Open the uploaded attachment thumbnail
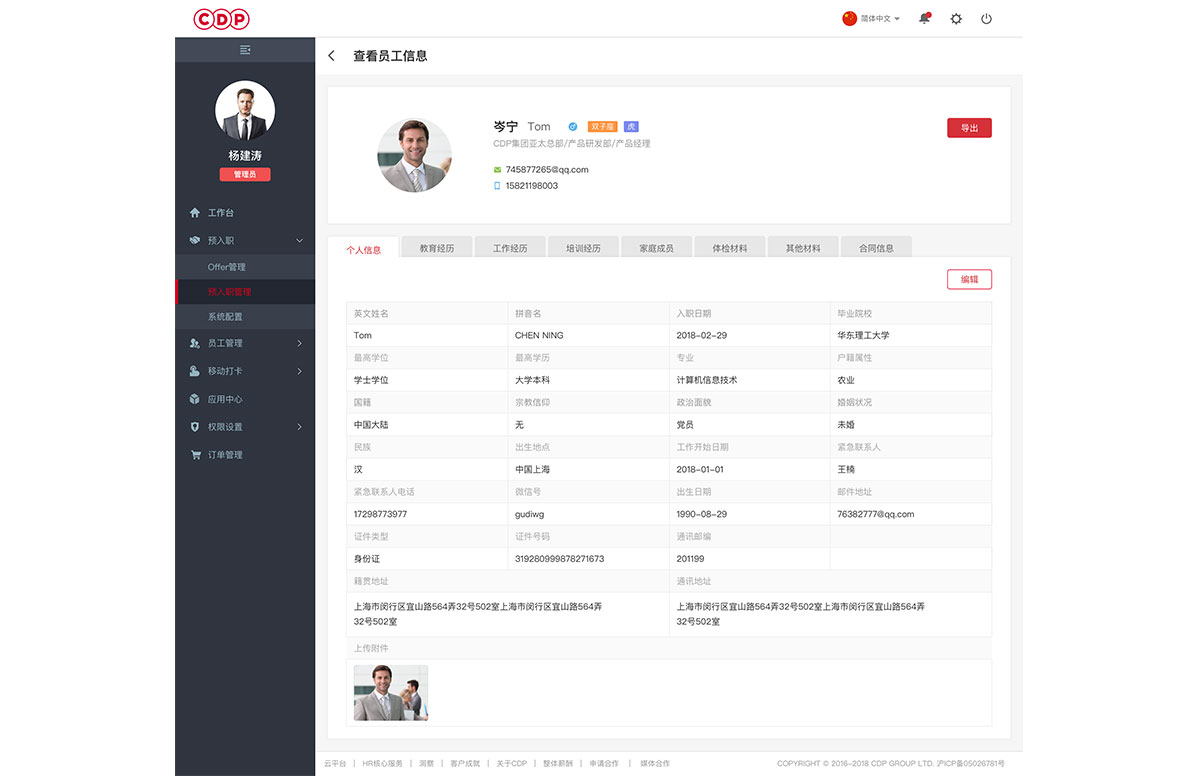 (x=391, y=693)
